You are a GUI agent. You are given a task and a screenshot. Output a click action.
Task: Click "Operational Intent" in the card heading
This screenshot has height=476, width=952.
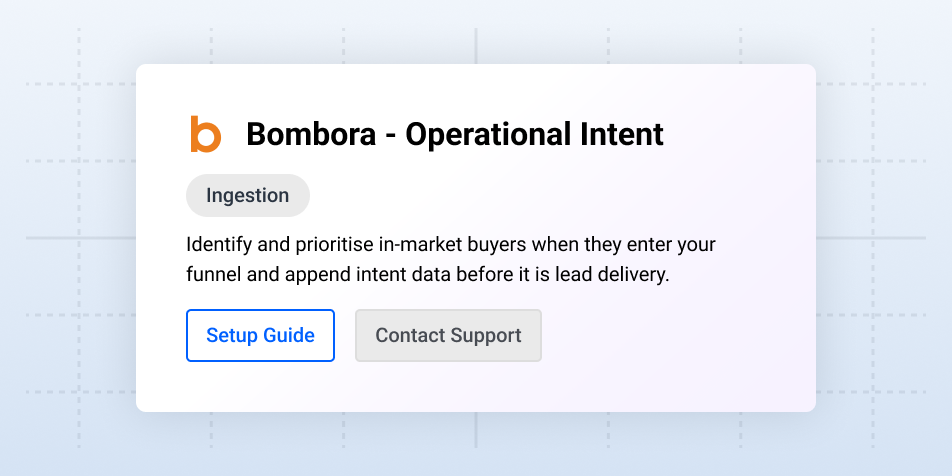coord(534,134)
